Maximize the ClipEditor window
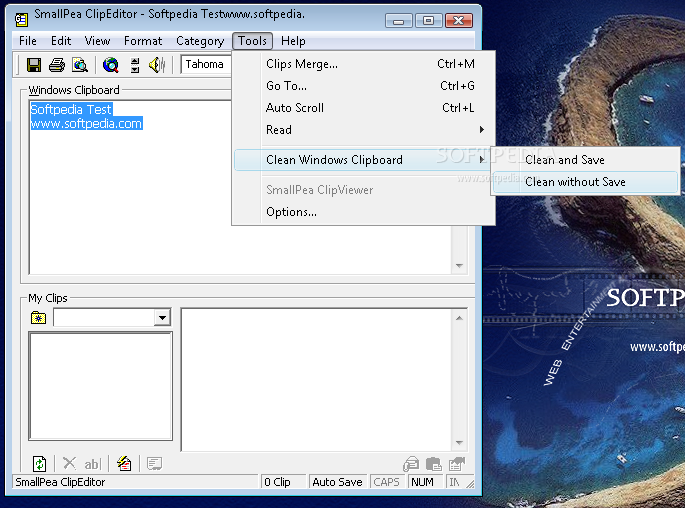The width and height of the screenshot is (685, 508). point(428,21)
